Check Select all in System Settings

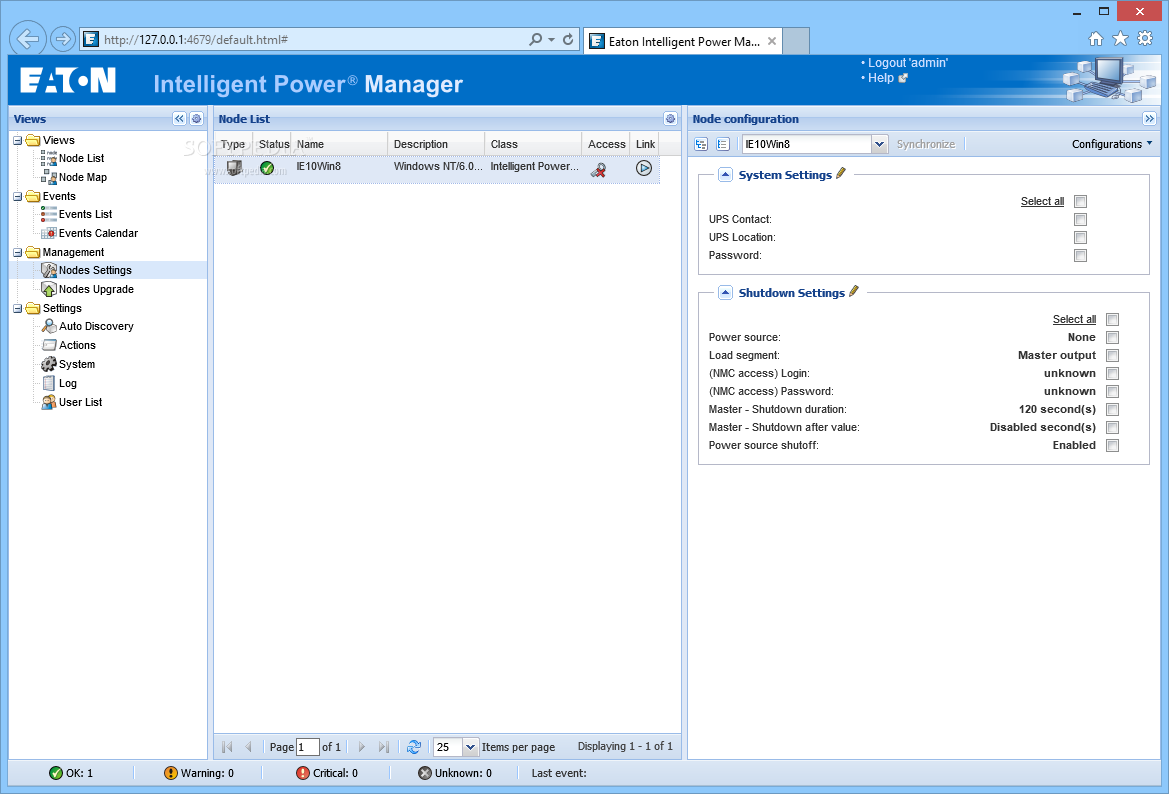[1080, 201]
